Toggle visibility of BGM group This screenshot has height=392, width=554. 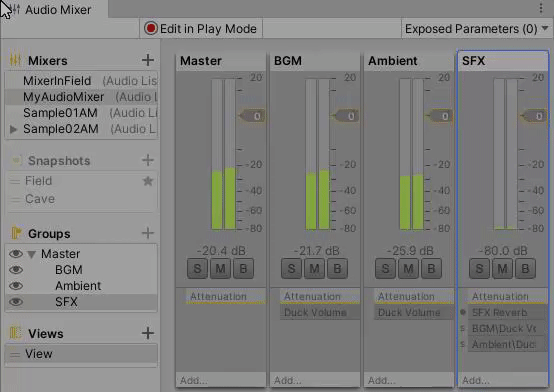[x=16, y=270]
